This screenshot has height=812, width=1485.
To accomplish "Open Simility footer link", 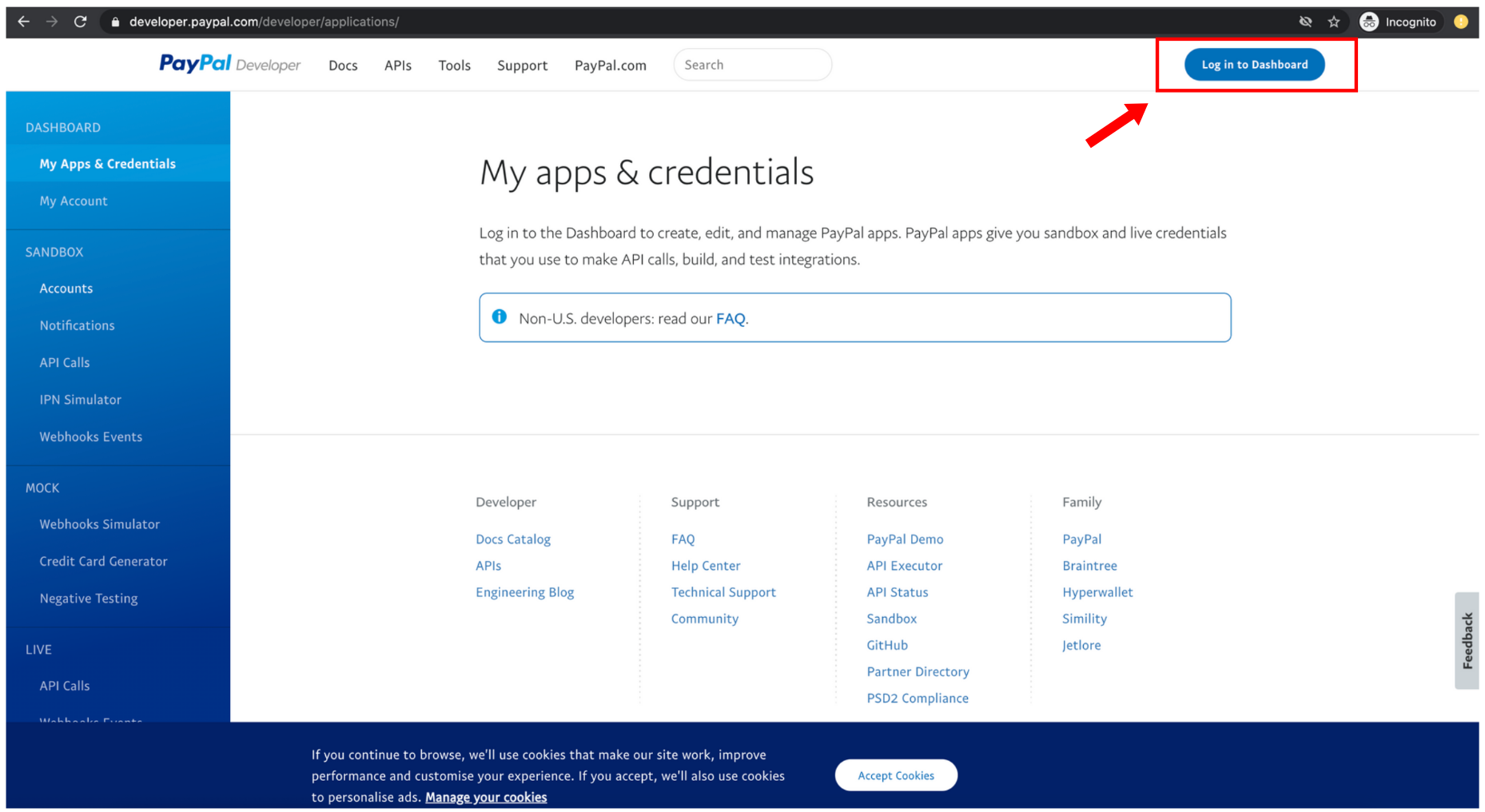I will 1085,619.
